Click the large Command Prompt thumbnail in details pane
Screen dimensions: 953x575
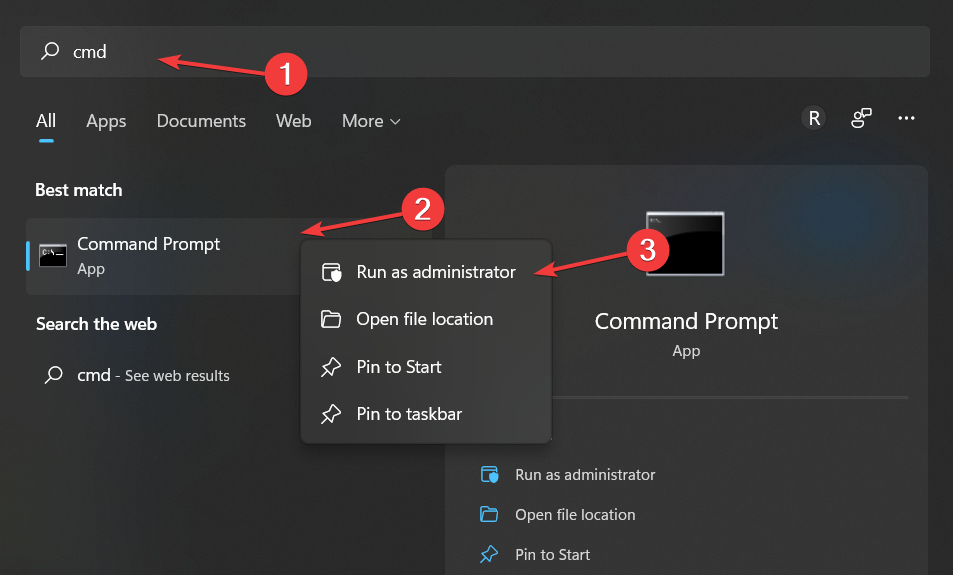click(x=685, y=244)
